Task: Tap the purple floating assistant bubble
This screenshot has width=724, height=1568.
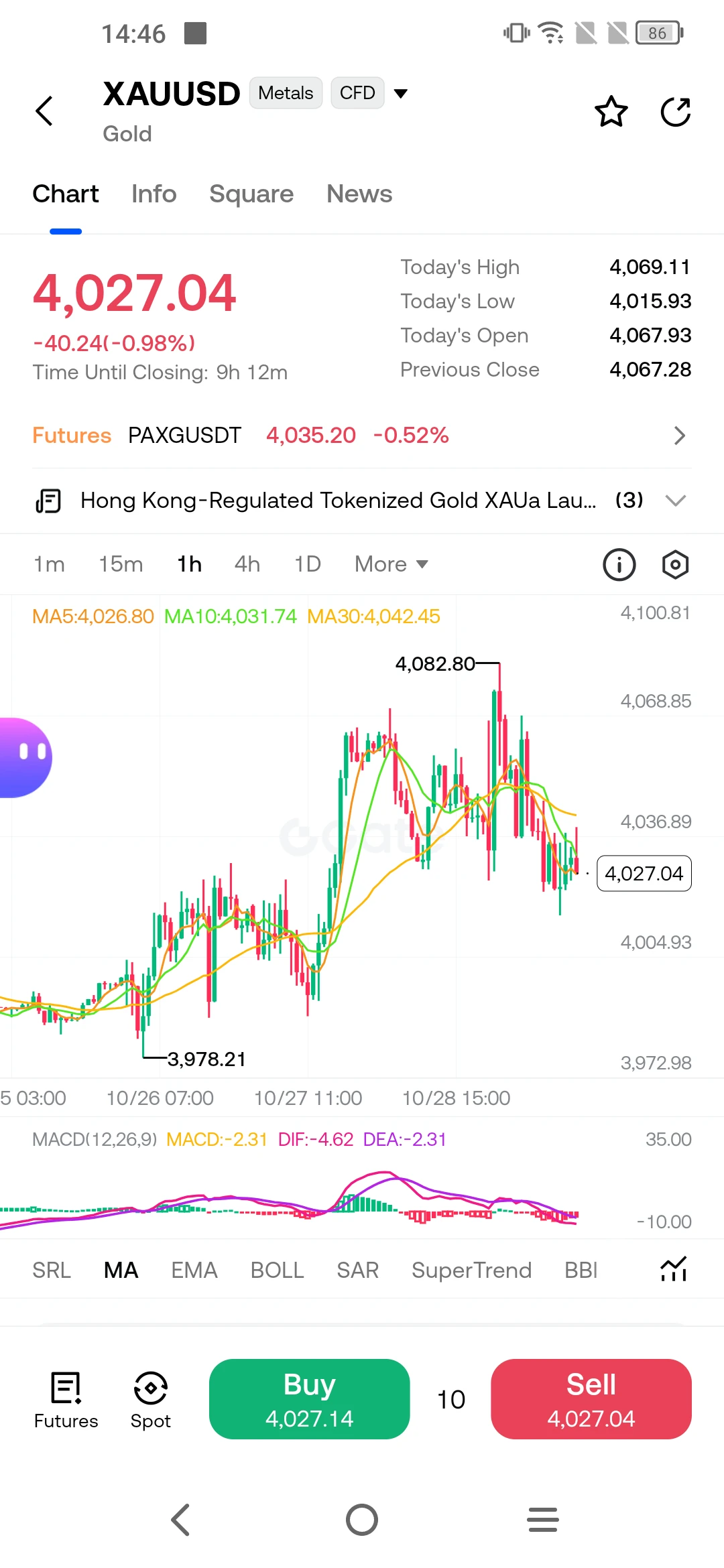Action: [x=25, y=757]
